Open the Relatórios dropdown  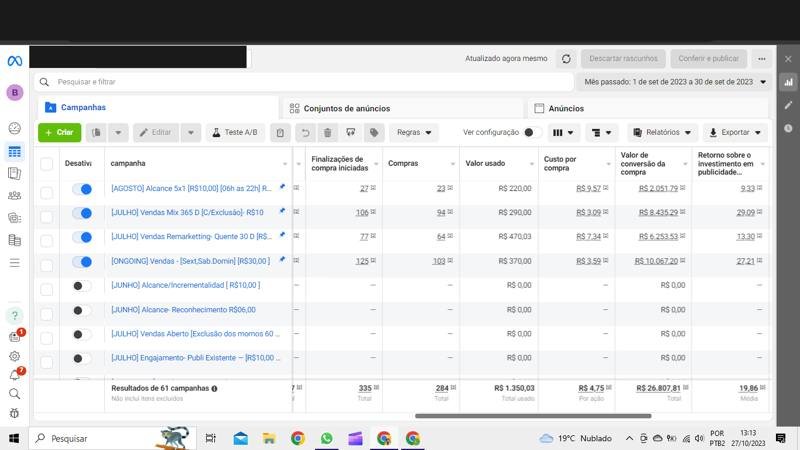tap(662, 133)
